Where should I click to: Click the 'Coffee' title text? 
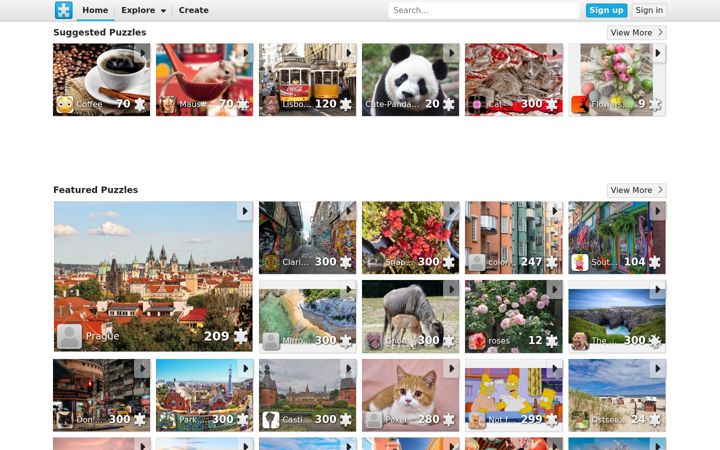89,104
